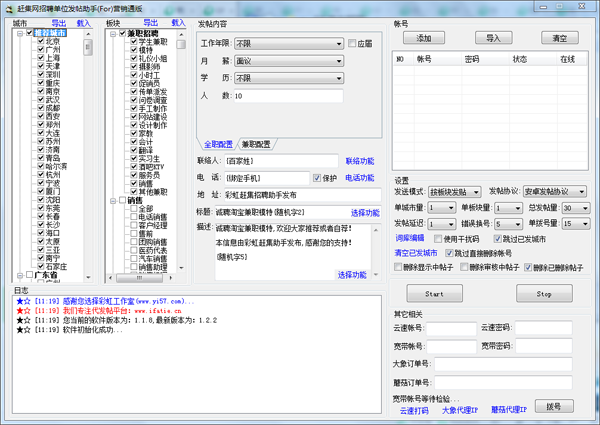
Task: Click the 添加 account button
Action: 424,38
